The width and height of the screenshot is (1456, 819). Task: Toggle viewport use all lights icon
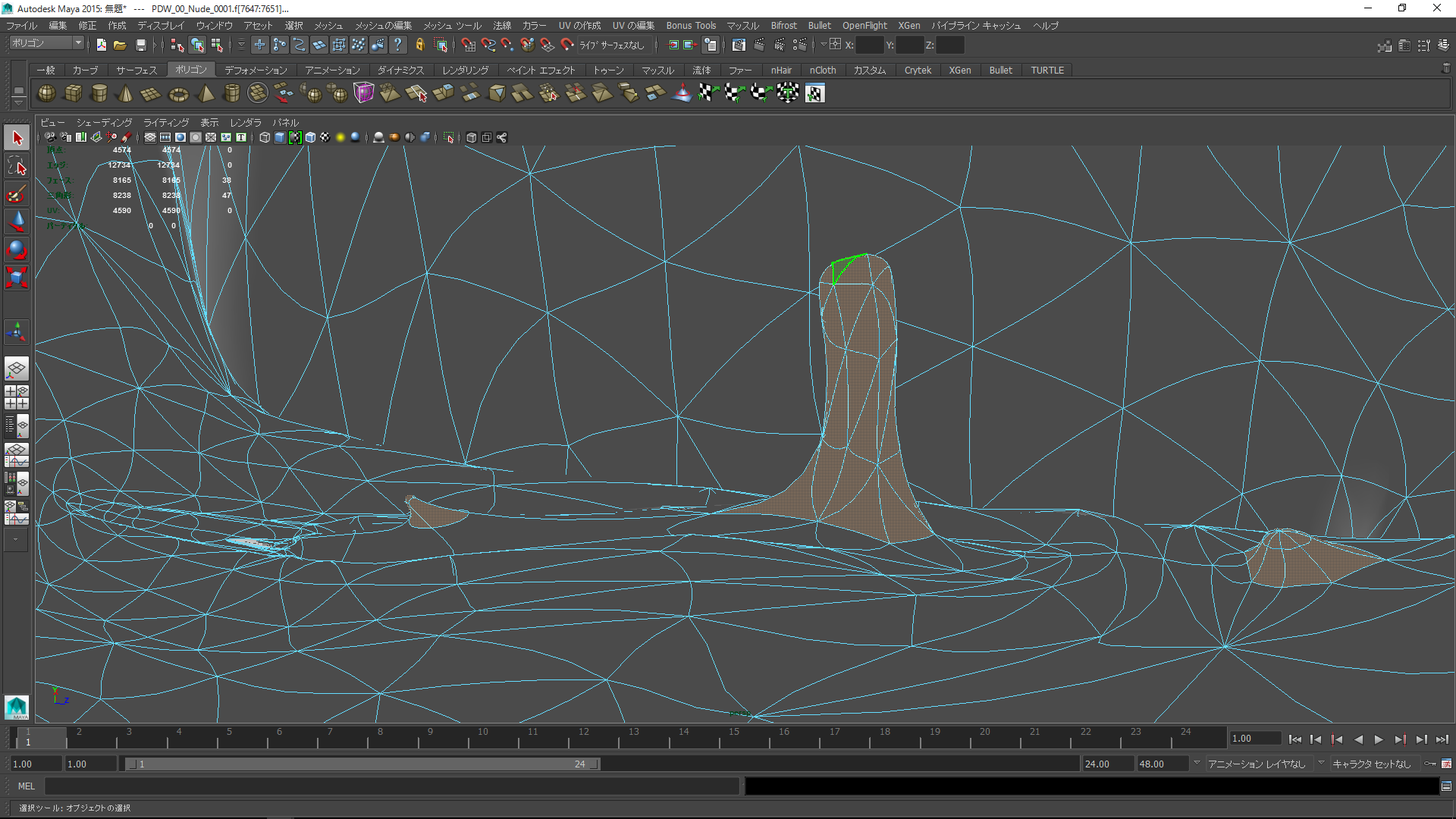pyautogui.click(x=340, y=137)
